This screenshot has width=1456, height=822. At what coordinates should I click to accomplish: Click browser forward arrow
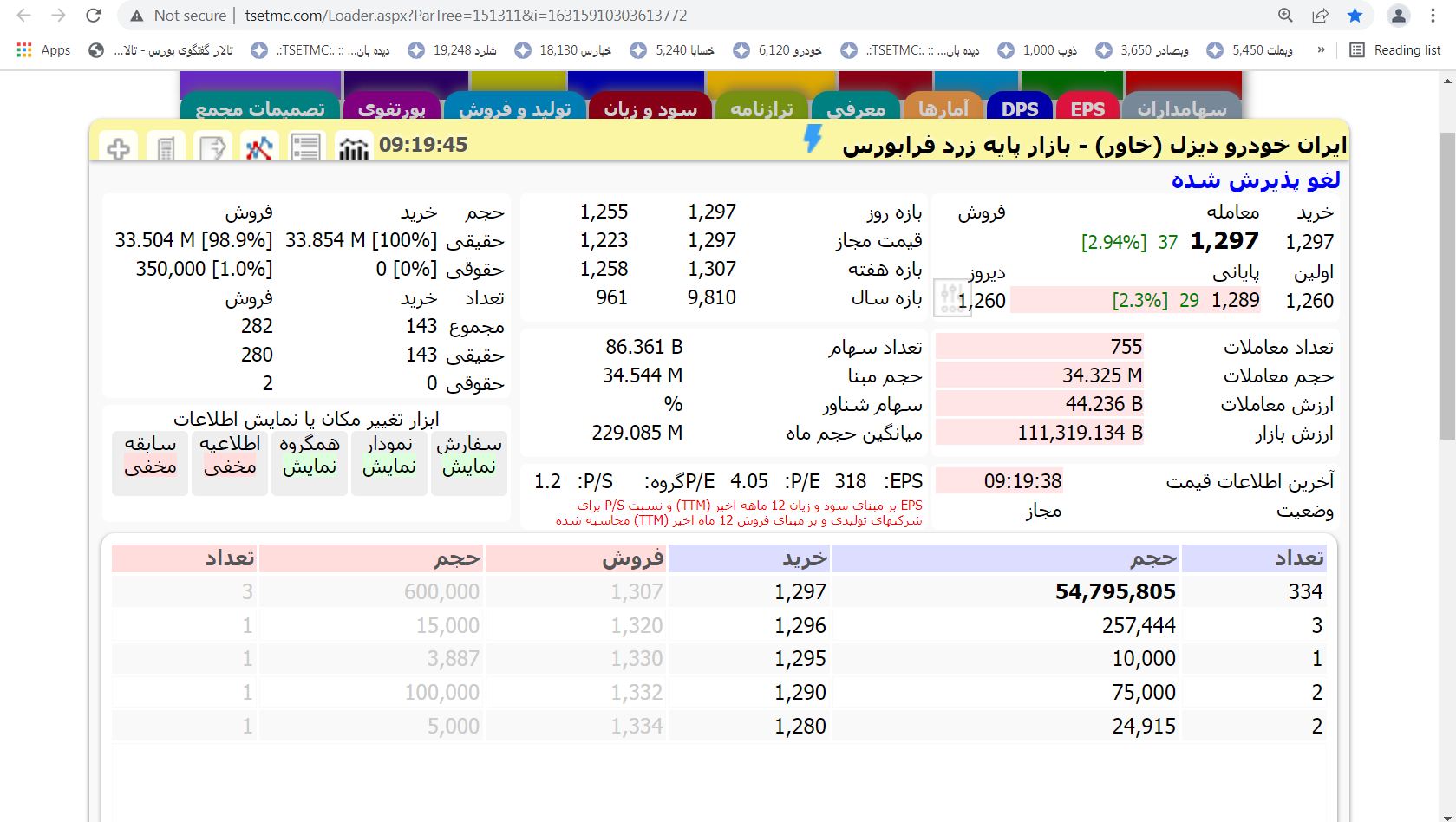tap(58, 16)
